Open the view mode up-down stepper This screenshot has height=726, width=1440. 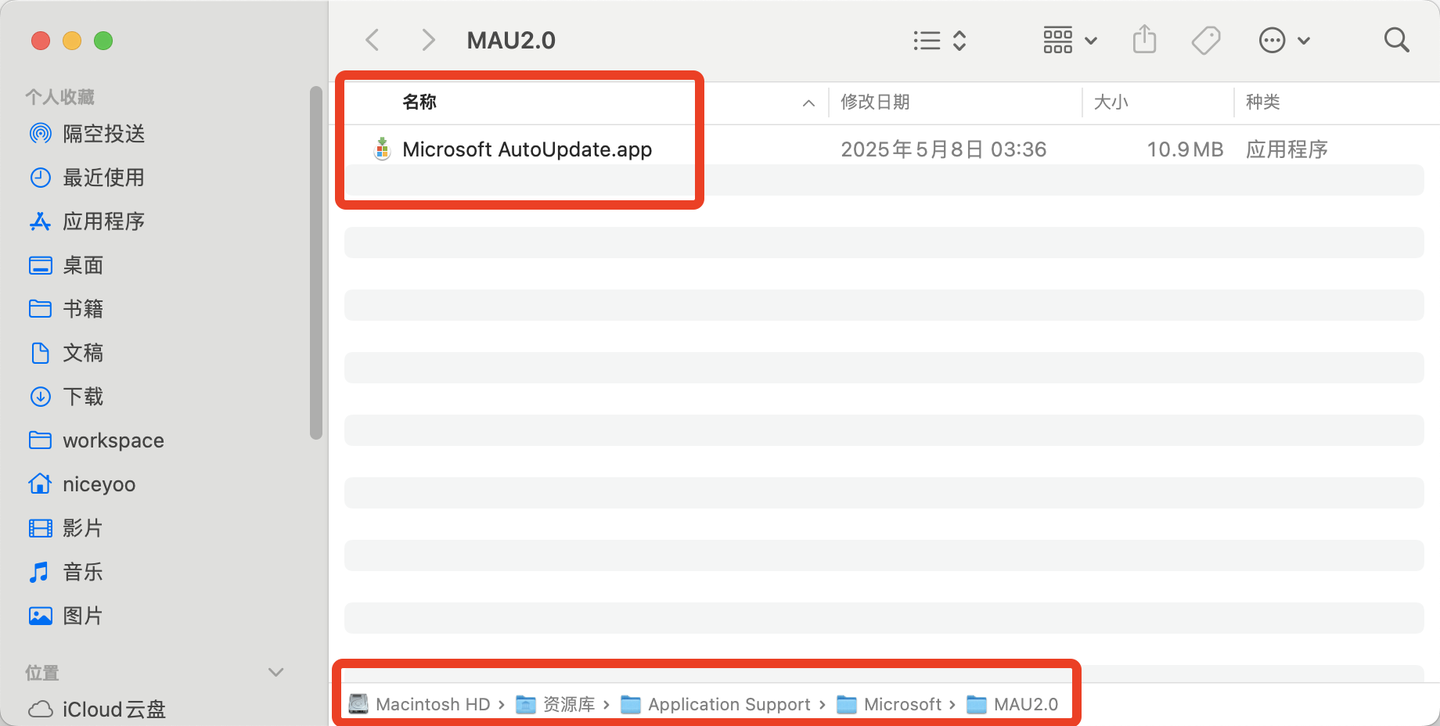pyautogui.click(x=959, y=40)
